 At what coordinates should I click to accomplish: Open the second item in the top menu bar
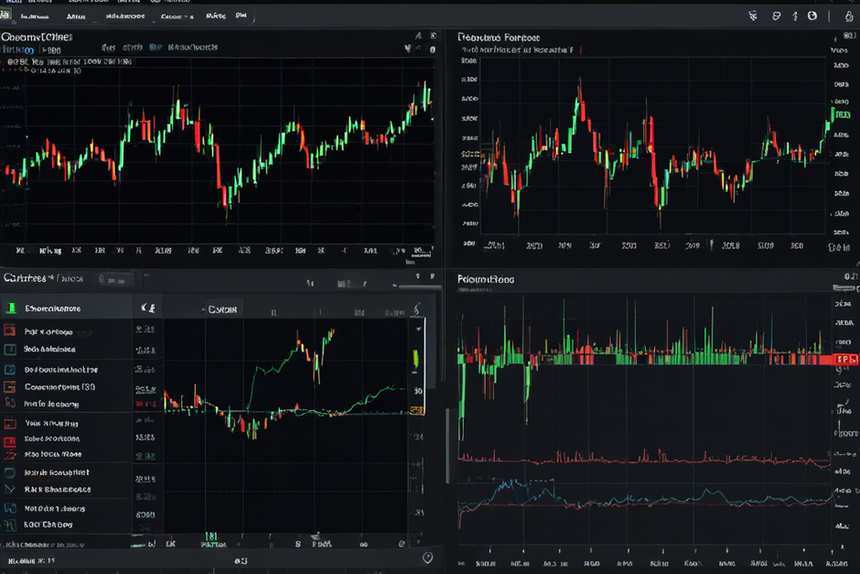(x=76, y=16)
